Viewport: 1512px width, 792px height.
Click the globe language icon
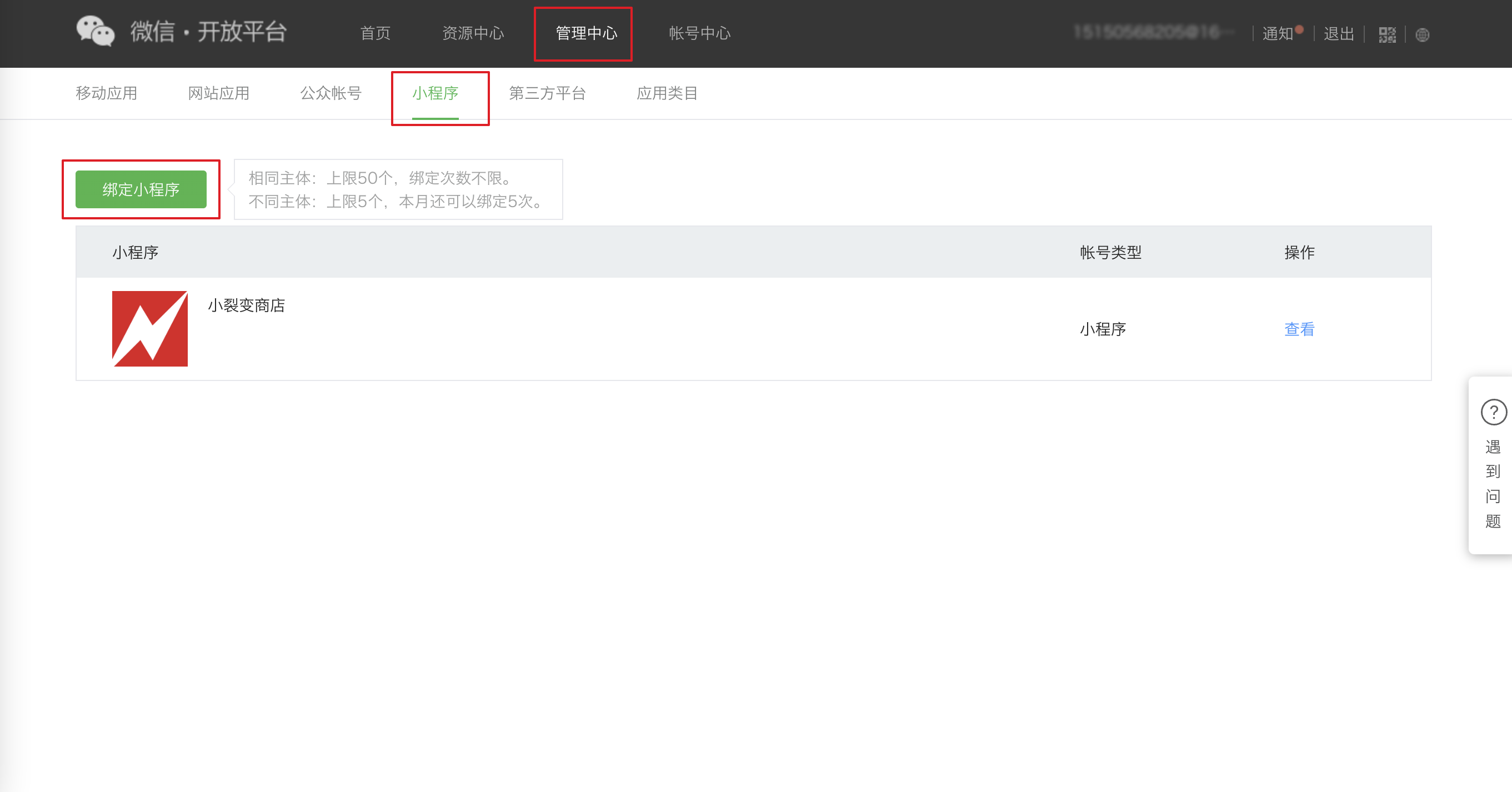(1422, 35)
